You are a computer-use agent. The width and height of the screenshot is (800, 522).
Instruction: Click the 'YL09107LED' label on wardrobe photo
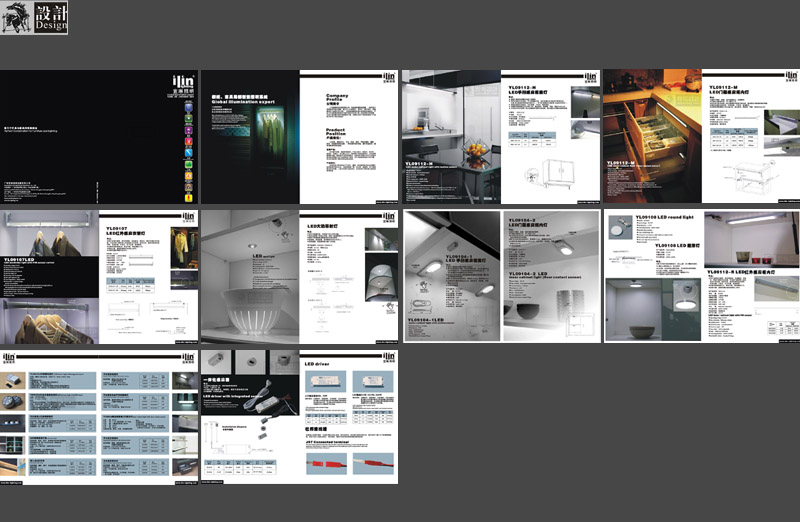pyautogui.click(x=19, y=260)
